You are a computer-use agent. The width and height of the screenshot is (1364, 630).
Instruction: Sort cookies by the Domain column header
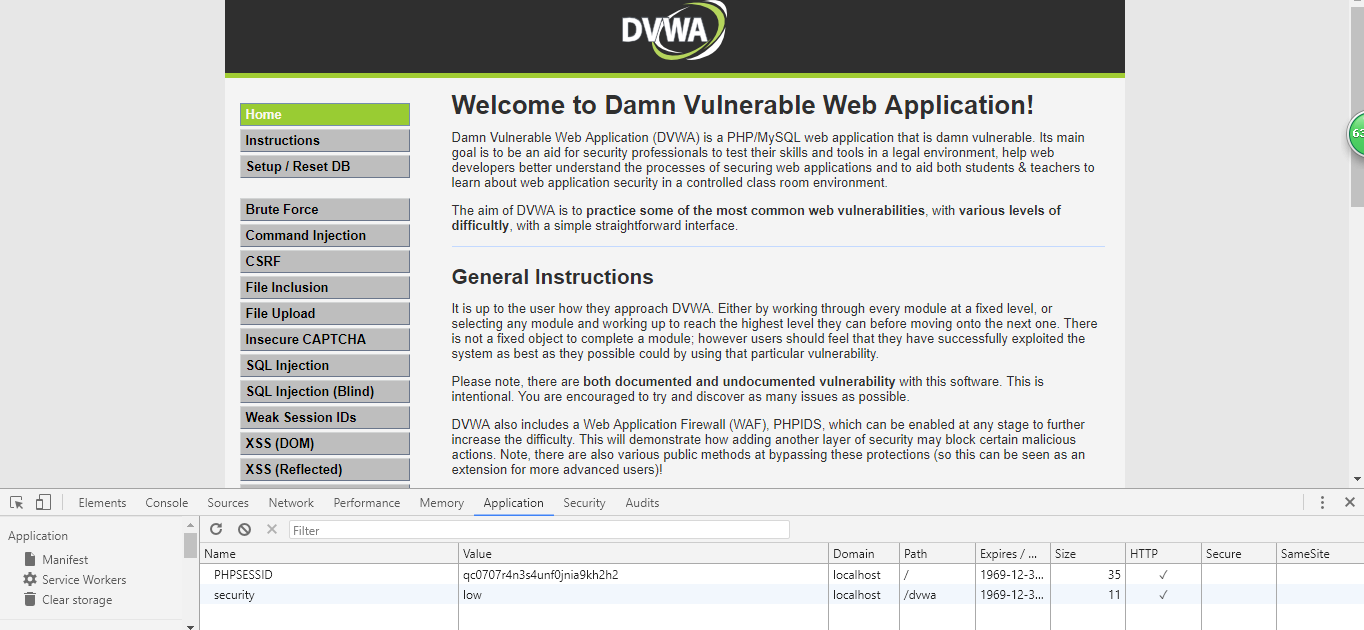tap(864, 553)
